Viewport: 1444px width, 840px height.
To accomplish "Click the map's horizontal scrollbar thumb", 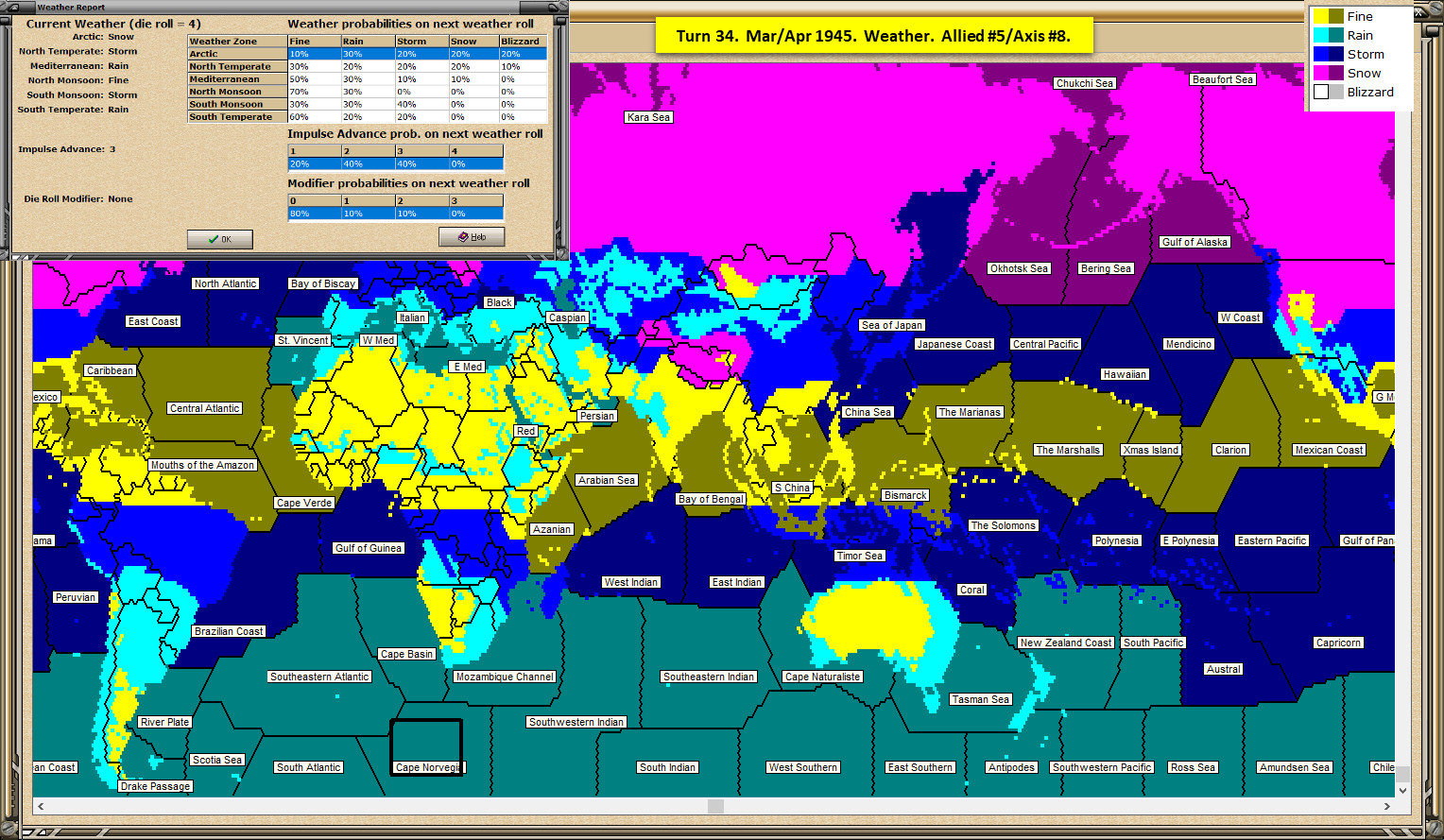I will (715, 806).
